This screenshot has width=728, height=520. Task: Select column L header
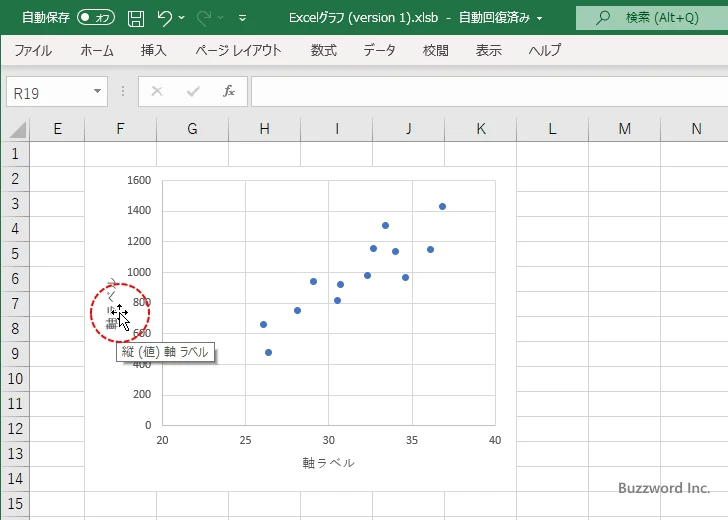pyautogui.click(x=552, y=129)
